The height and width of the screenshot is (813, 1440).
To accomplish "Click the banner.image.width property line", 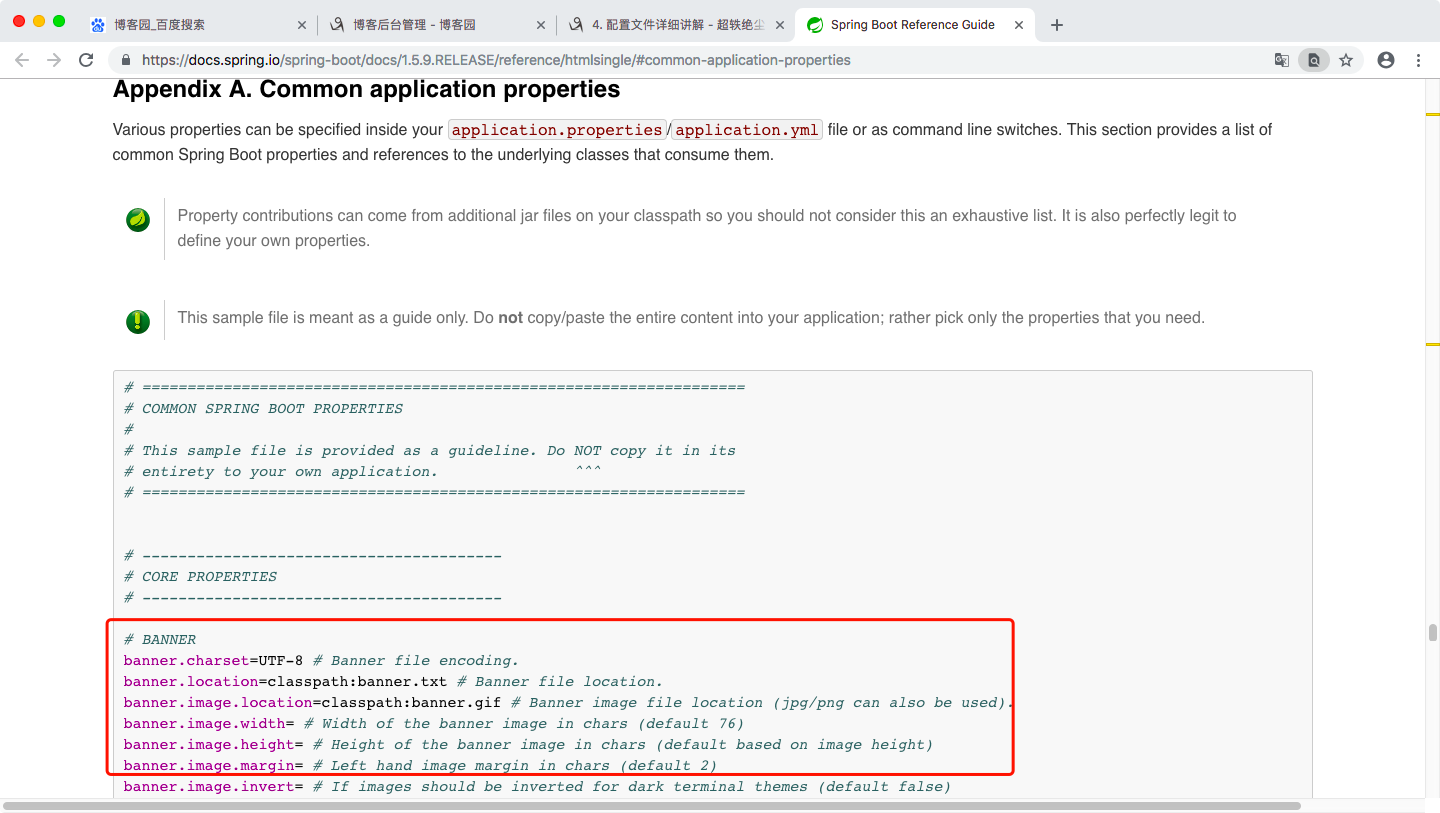I will 434,723.
